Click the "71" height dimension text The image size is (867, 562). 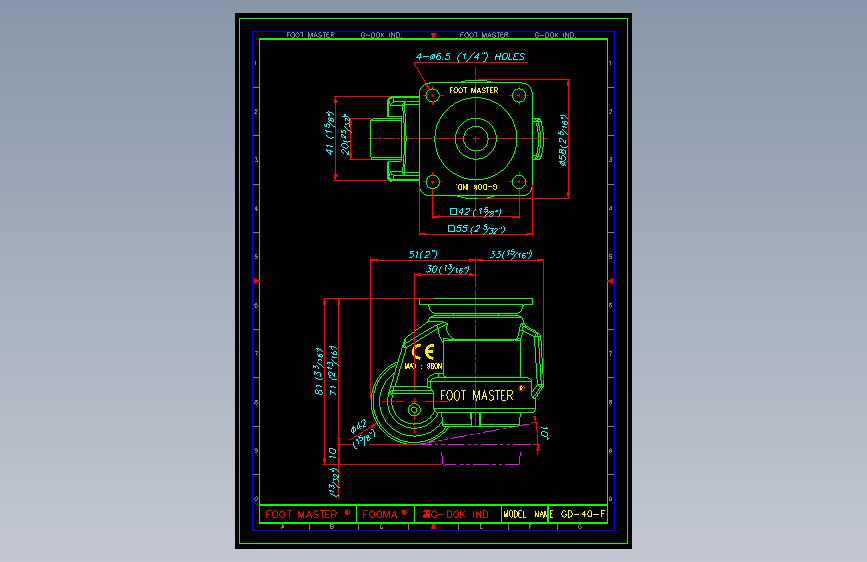[x=333, y=371]
